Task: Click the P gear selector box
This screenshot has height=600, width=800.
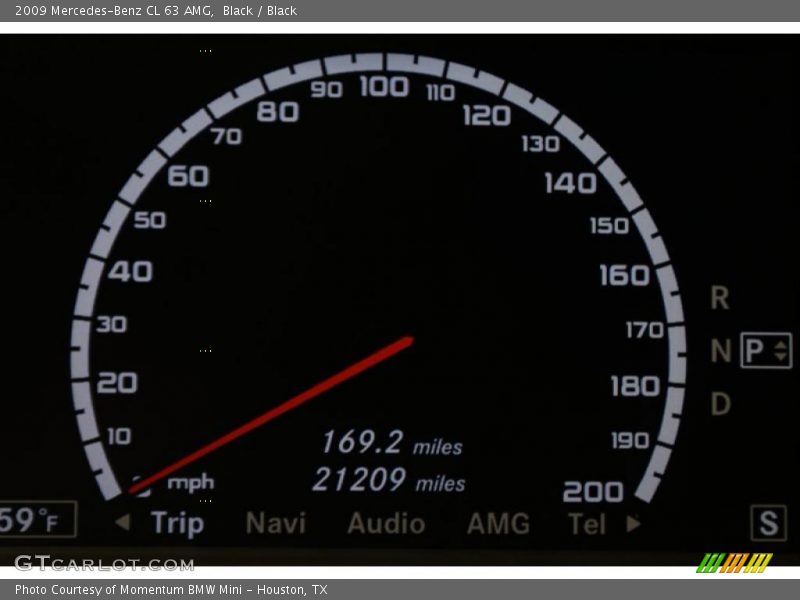Action: click(x=766, y=351)
